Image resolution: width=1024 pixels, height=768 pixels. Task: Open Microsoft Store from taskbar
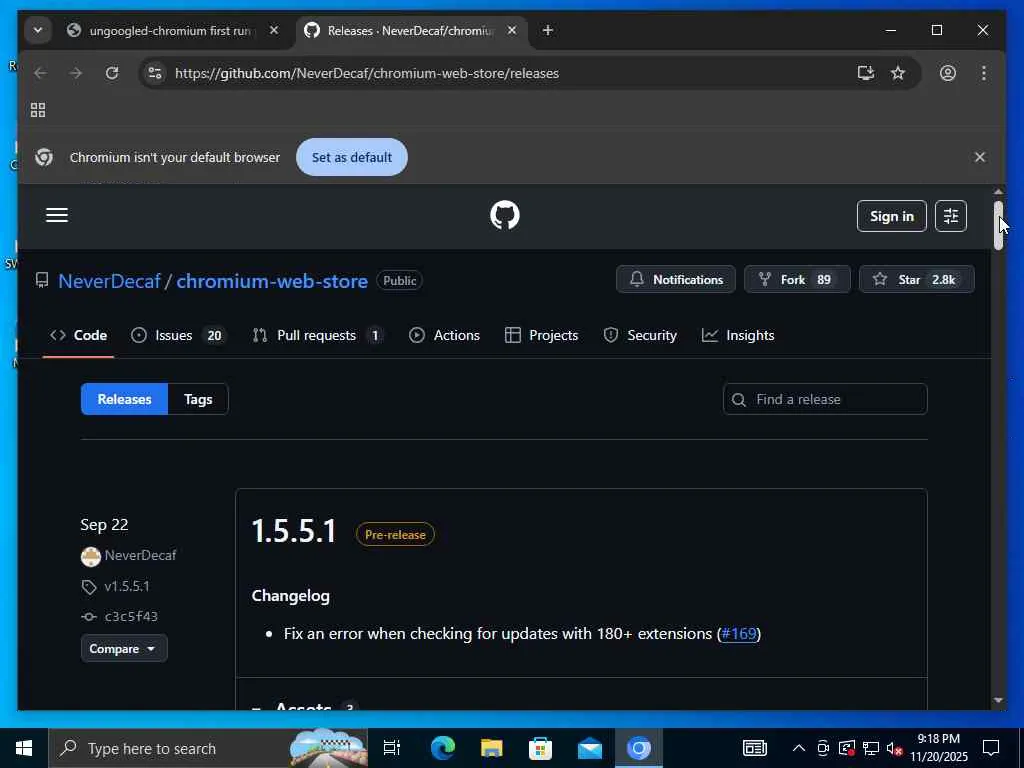point(540,748)
